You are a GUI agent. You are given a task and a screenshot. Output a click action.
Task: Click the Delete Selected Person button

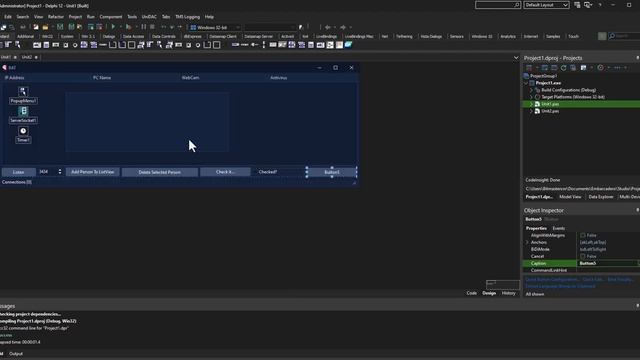pyautogui.click(x=160, y=172)
